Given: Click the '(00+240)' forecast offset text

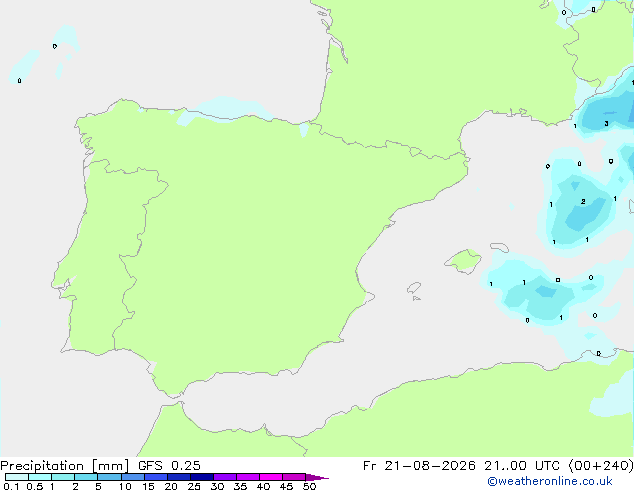Looking at the screenshot, I should tap(601, 466).
